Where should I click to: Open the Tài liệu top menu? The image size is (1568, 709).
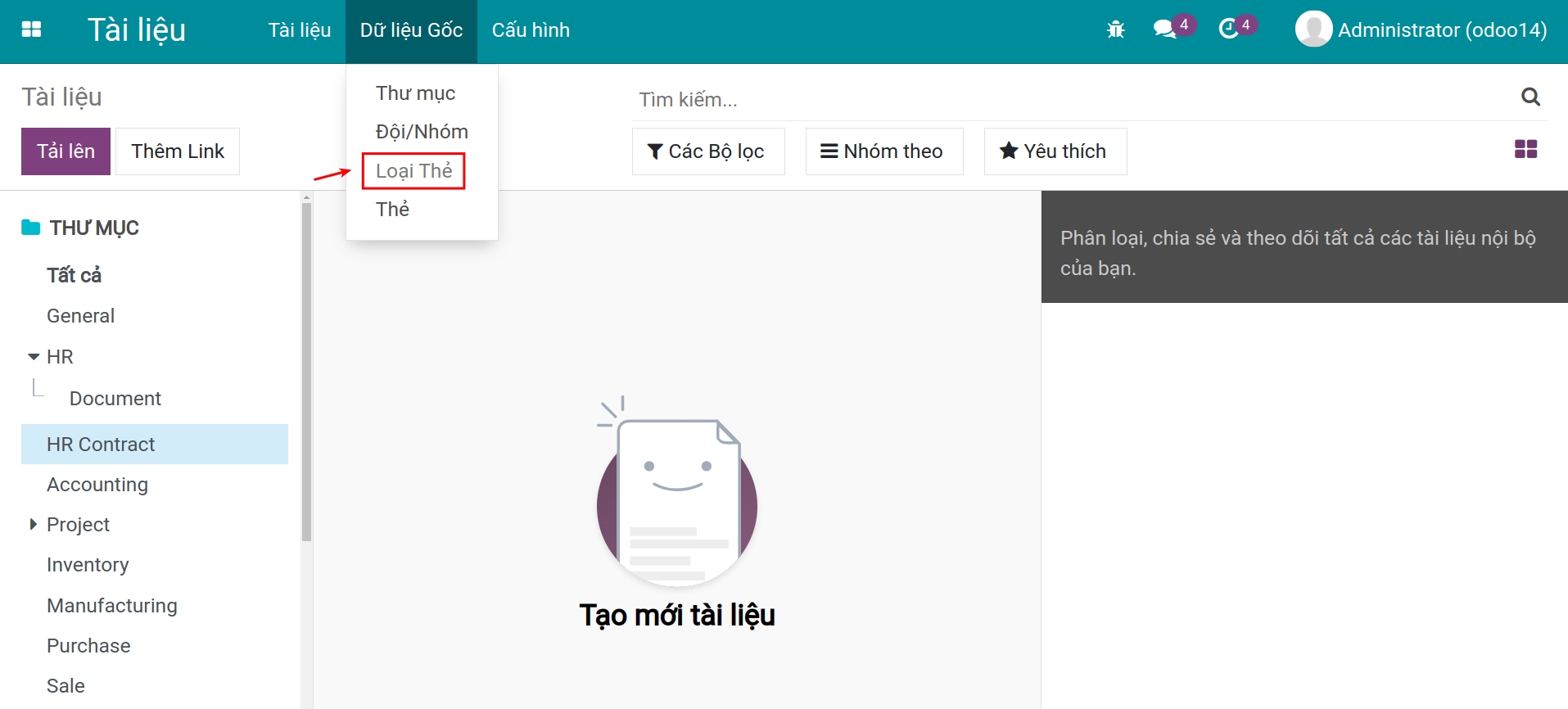click(300, 30)
